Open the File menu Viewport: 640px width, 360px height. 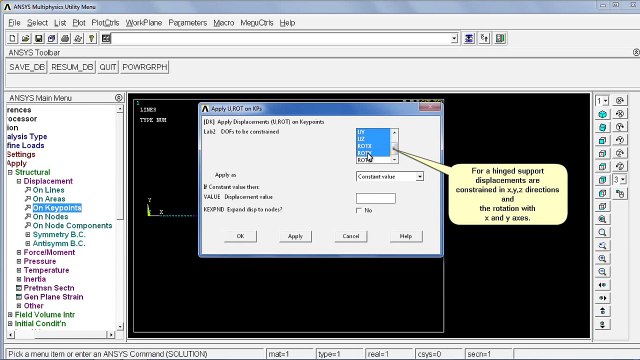[14, 23]
